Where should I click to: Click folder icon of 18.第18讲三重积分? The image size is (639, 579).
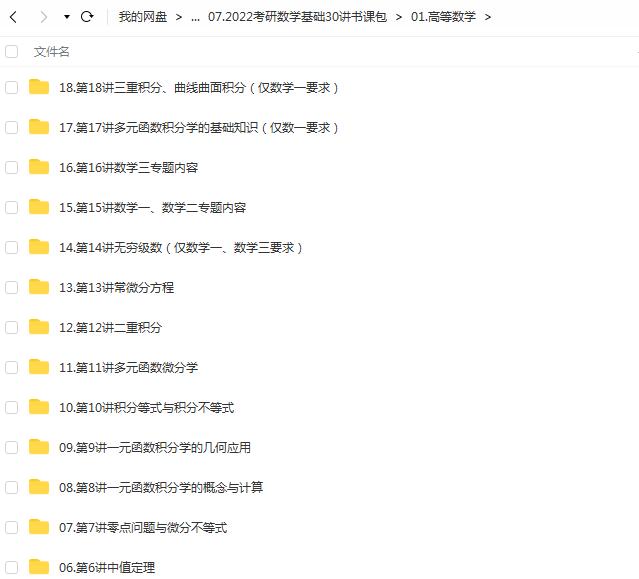(39, 87)
